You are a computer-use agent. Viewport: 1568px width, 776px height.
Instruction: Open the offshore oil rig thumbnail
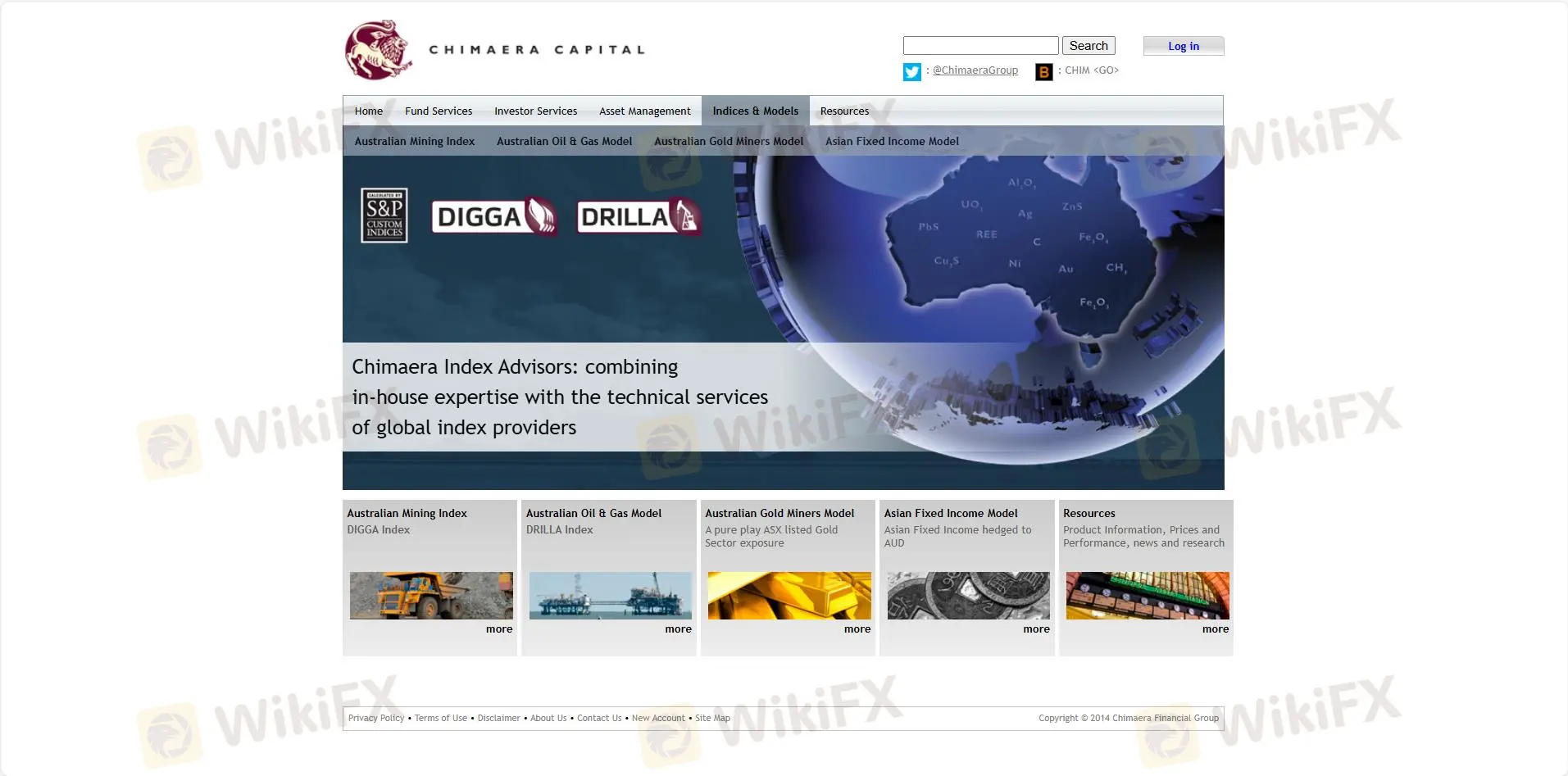[x=610, y=596]
